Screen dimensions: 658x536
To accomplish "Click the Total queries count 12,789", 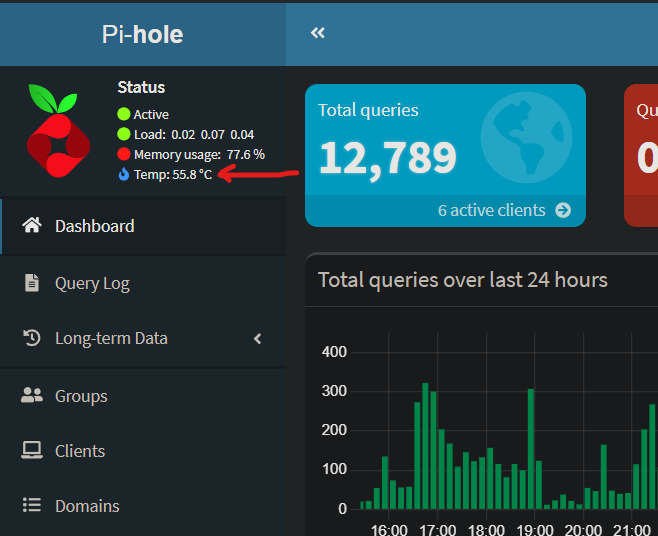I will click(388, 159).
